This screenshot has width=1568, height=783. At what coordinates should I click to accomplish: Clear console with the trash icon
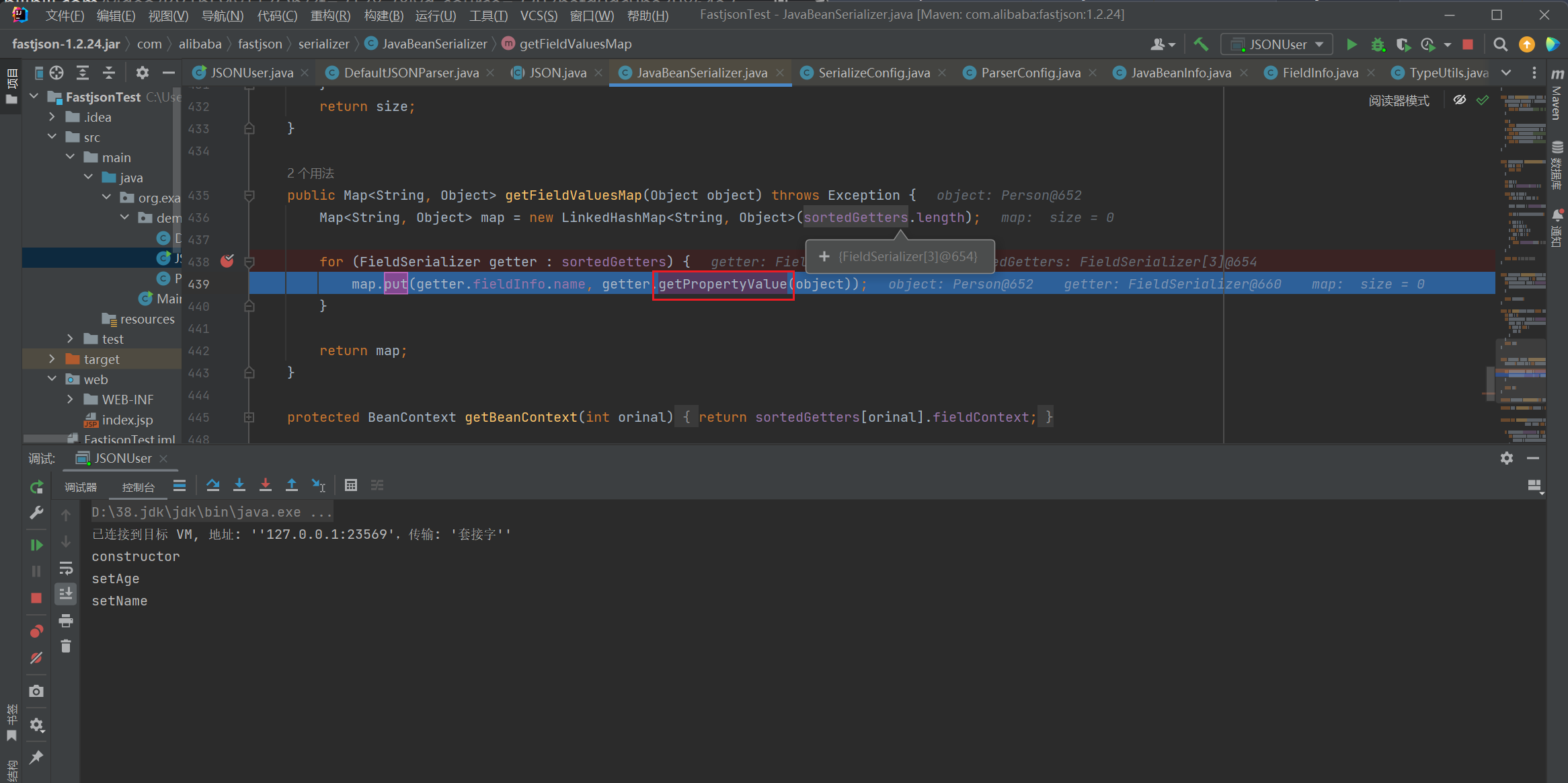click(x=66, y=646)
